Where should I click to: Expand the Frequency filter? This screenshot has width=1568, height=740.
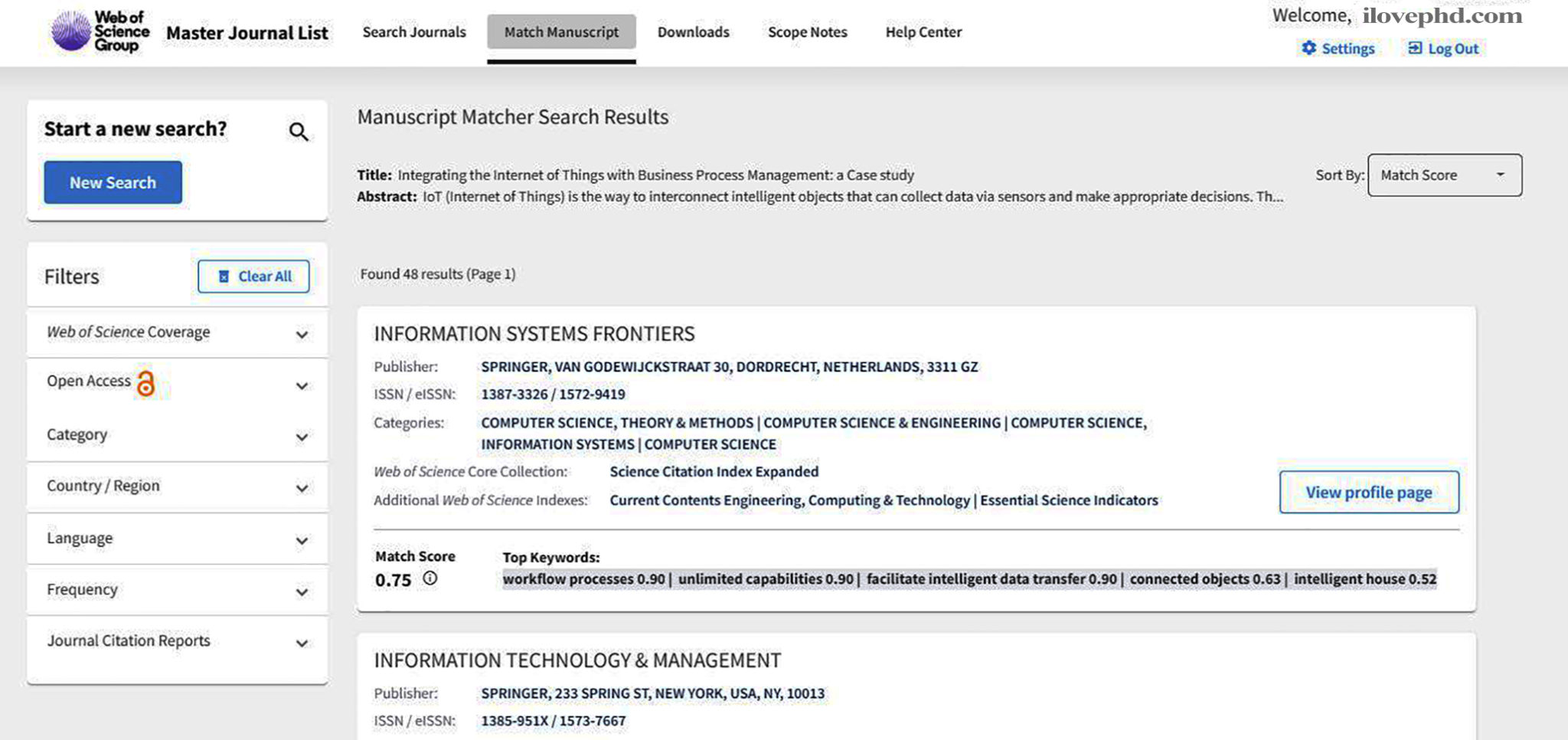(x=177, y=590)
